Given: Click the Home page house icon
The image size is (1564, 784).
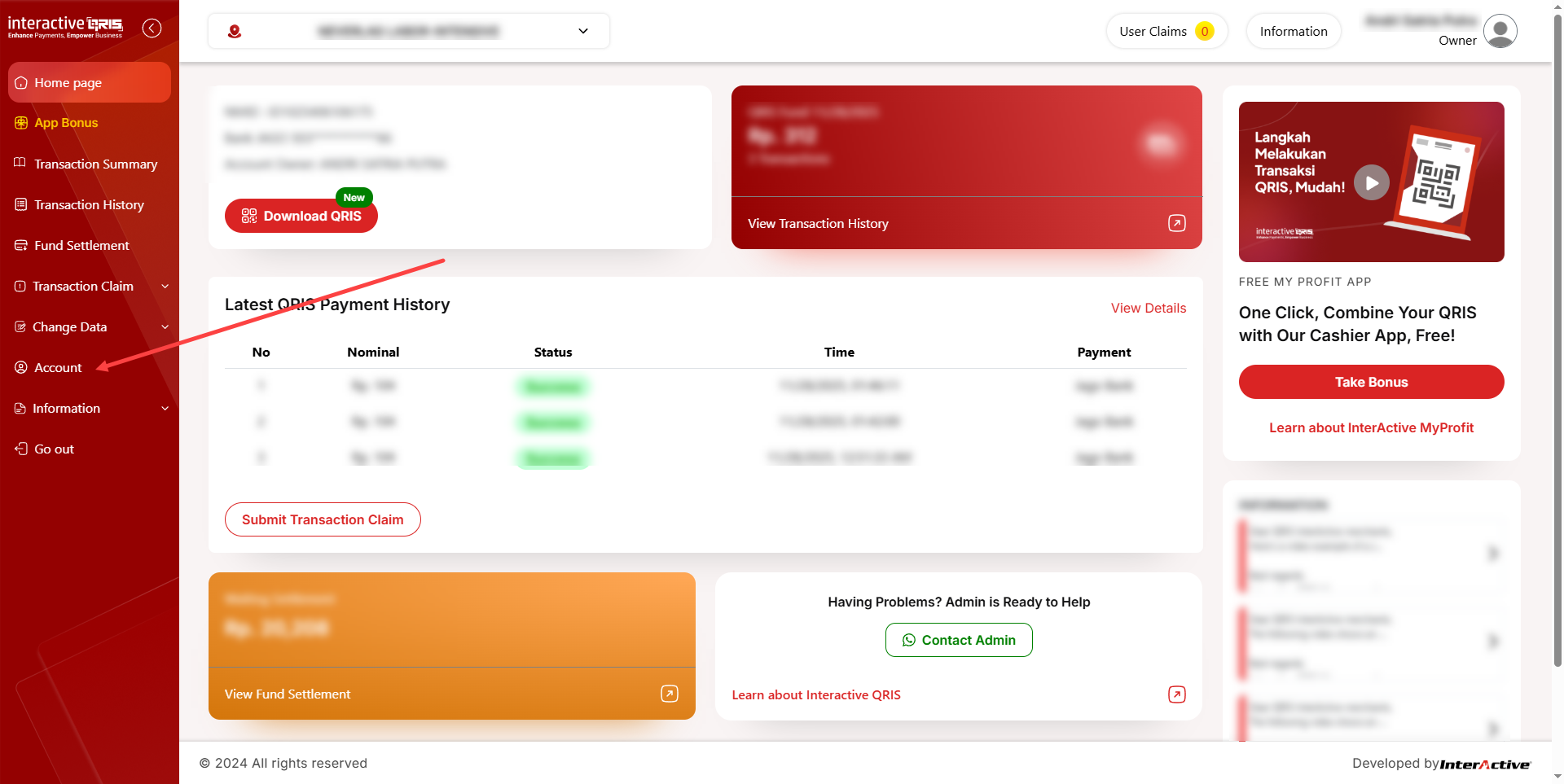Looking at the screenshot, I should point(21,83).
